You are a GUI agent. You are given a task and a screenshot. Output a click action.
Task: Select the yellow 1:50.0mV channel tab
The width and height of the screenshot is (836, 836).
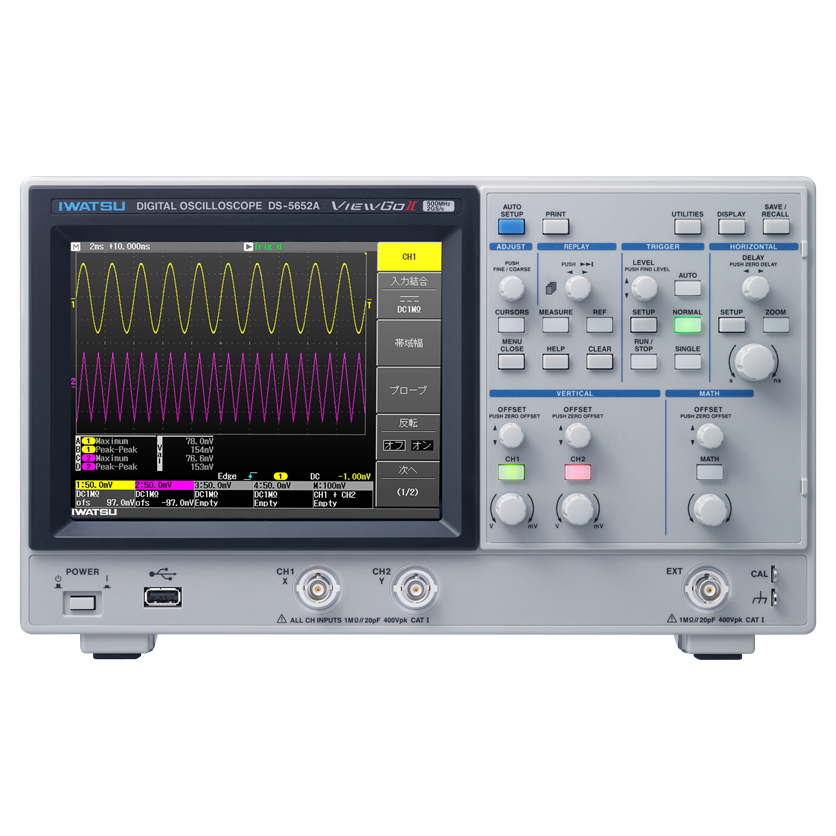(105, 485)
